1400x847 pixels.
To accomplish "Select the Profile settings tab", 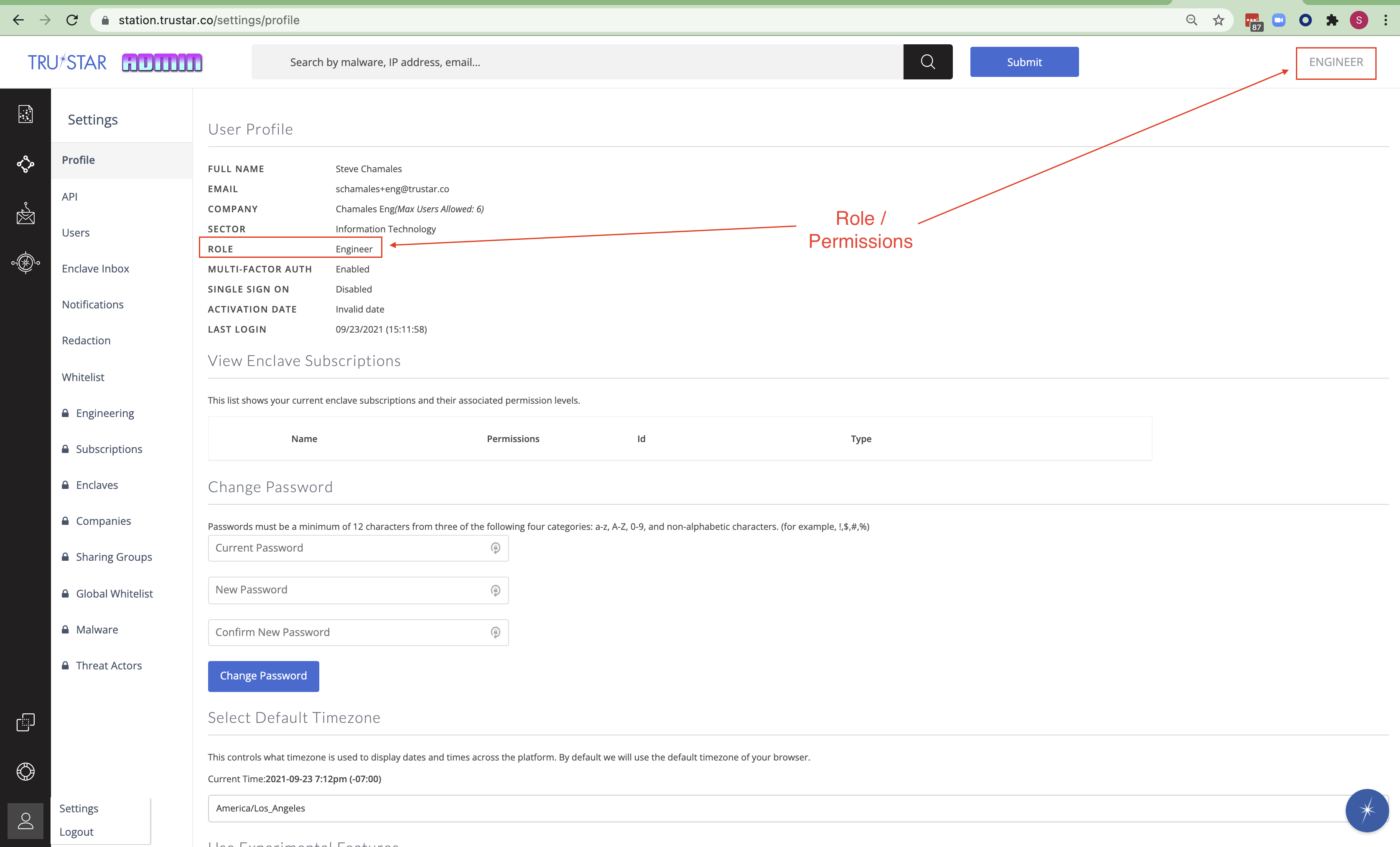I will pyautogui.click(x=122, y=160).
